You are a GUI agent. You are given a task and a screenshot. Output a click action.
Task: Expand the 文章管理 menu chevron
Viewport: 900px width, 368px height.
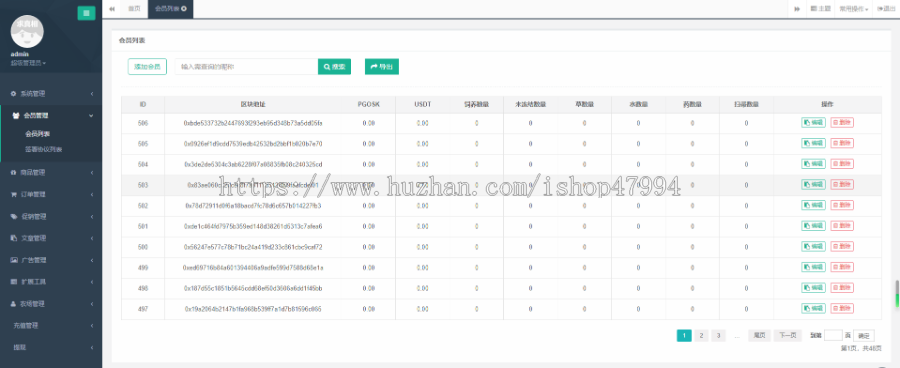pos(92,238)
